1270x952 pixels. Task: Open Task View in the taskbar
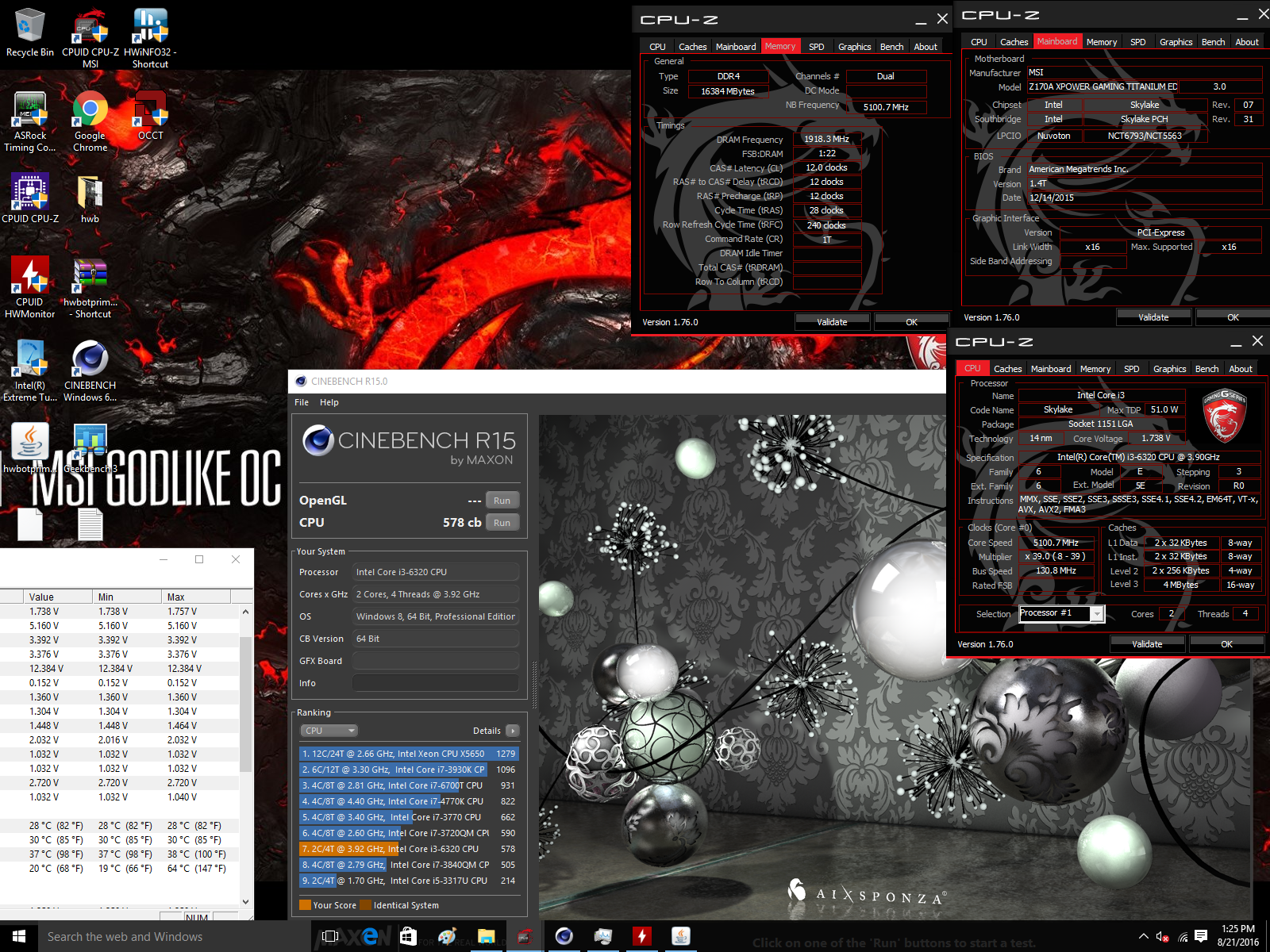click(330, 936)
